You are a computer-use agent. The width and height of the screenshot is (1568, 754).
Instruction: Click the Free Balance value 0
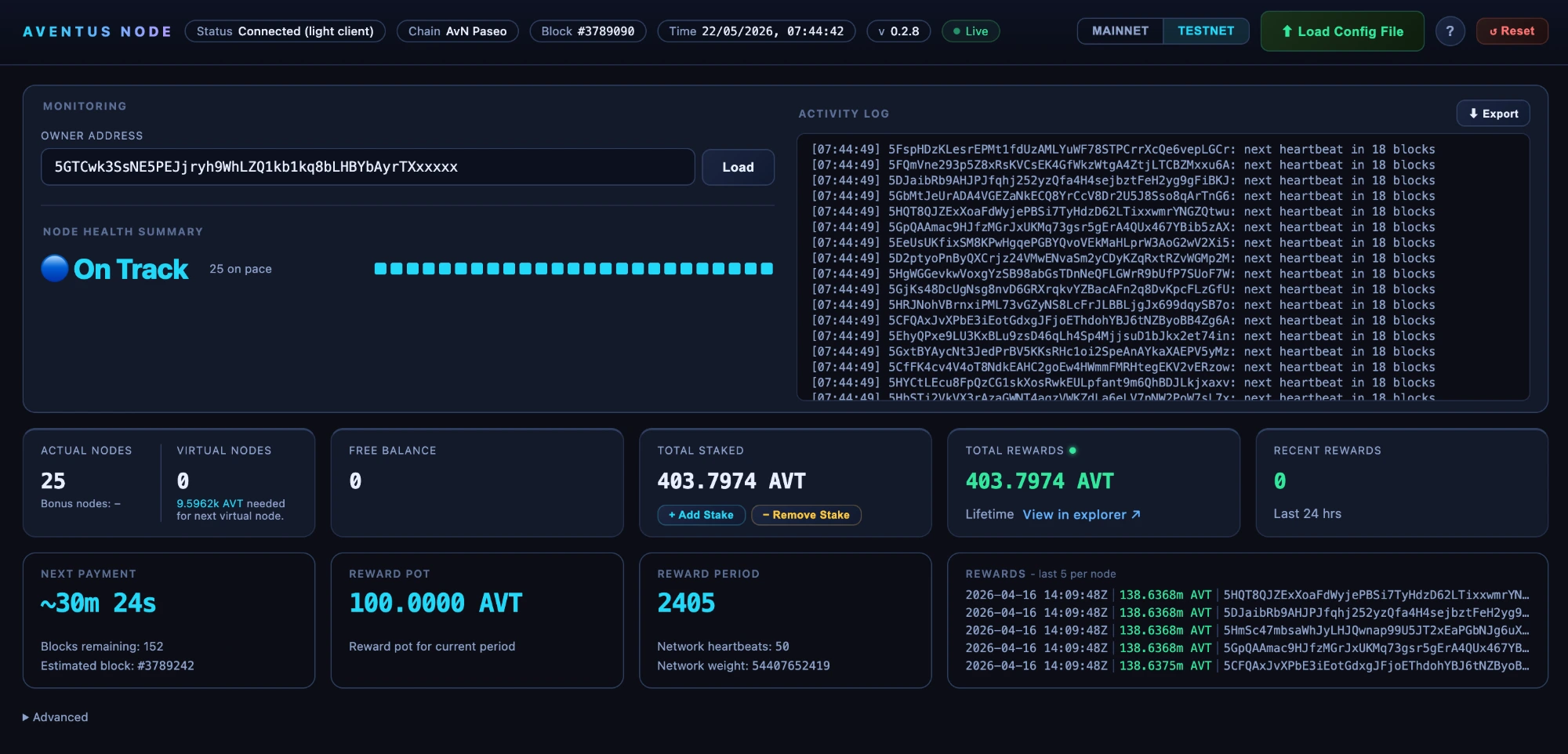[x=355, y=481]
